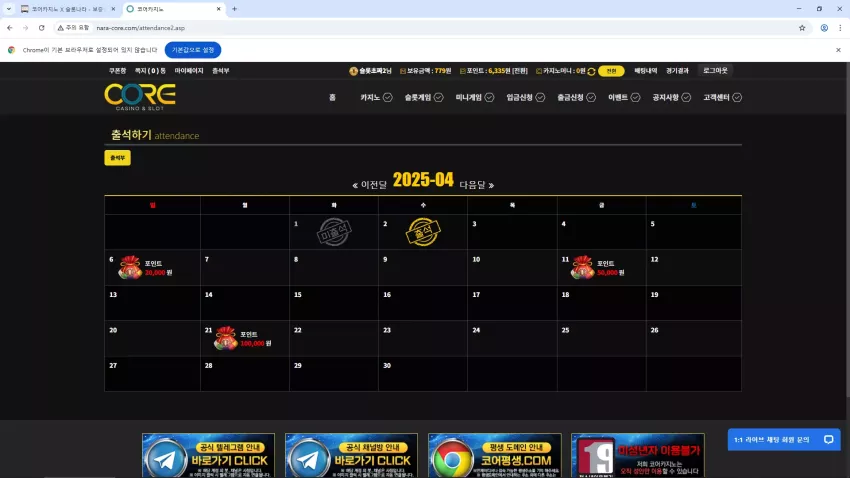Switch to the first browser tab
This screenshot has width=850, height=478.
click(67, 9)
